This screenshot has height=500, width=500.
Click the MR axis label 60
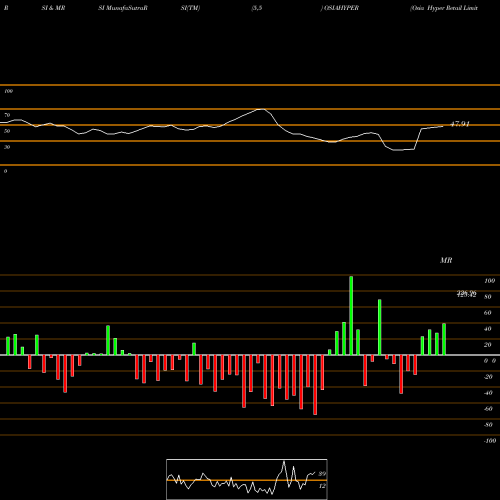tap(488, 313)
